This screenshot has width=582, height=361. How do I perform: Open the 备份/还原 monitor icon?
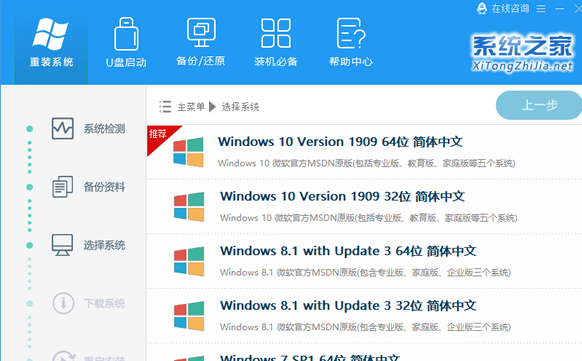click(201, 33)
